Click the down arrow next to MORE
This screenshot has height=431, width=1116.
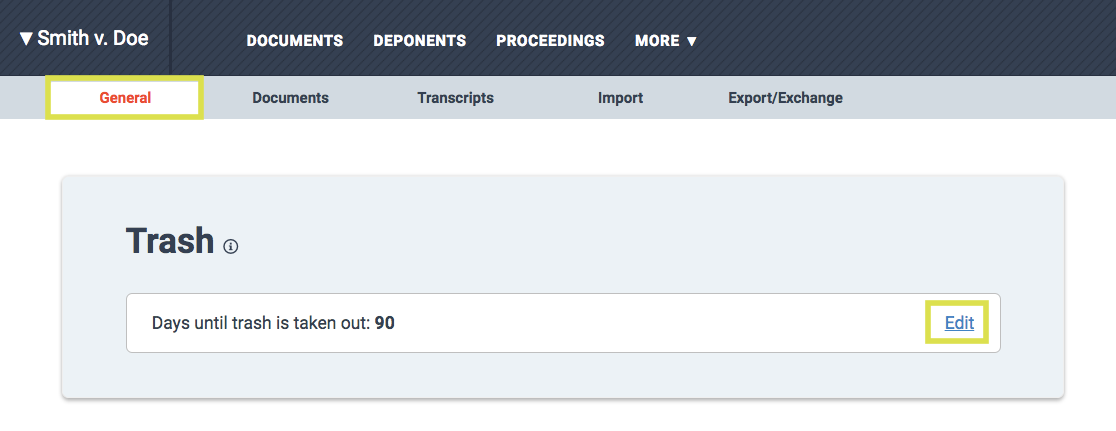tap(691, 41)
